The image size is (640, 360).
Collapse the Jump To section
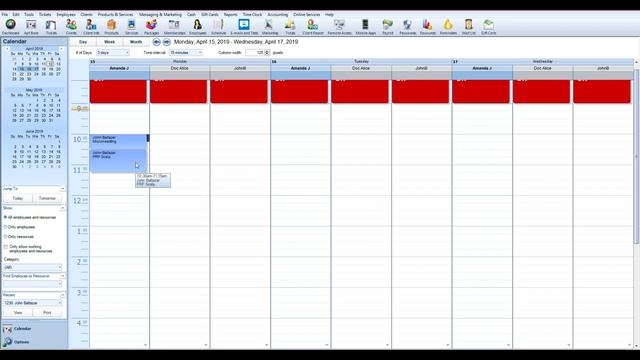(x=62, y=189)
